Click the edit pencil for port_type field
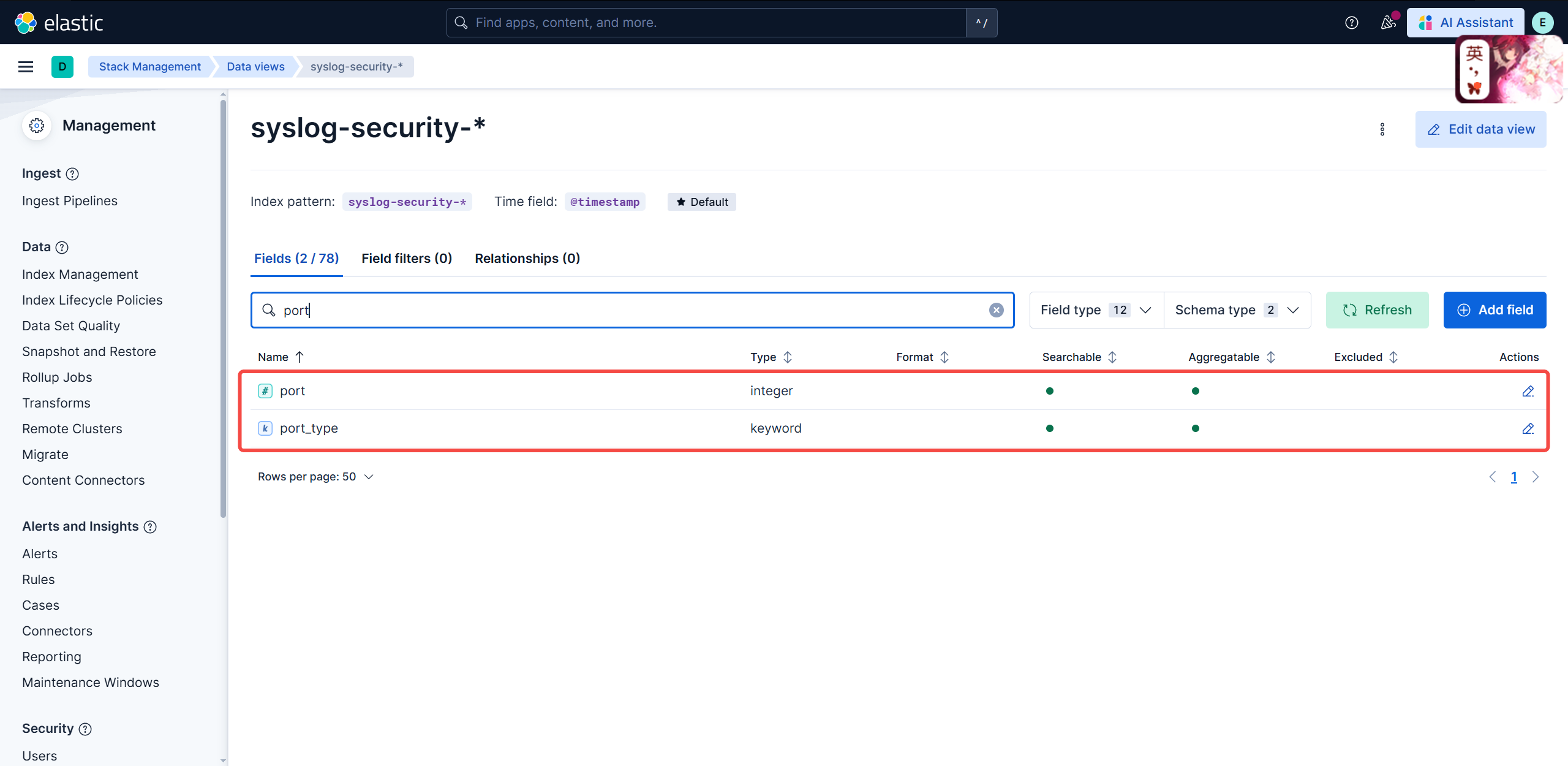This screenshot has height=766, width=1568. (1528, 428)
